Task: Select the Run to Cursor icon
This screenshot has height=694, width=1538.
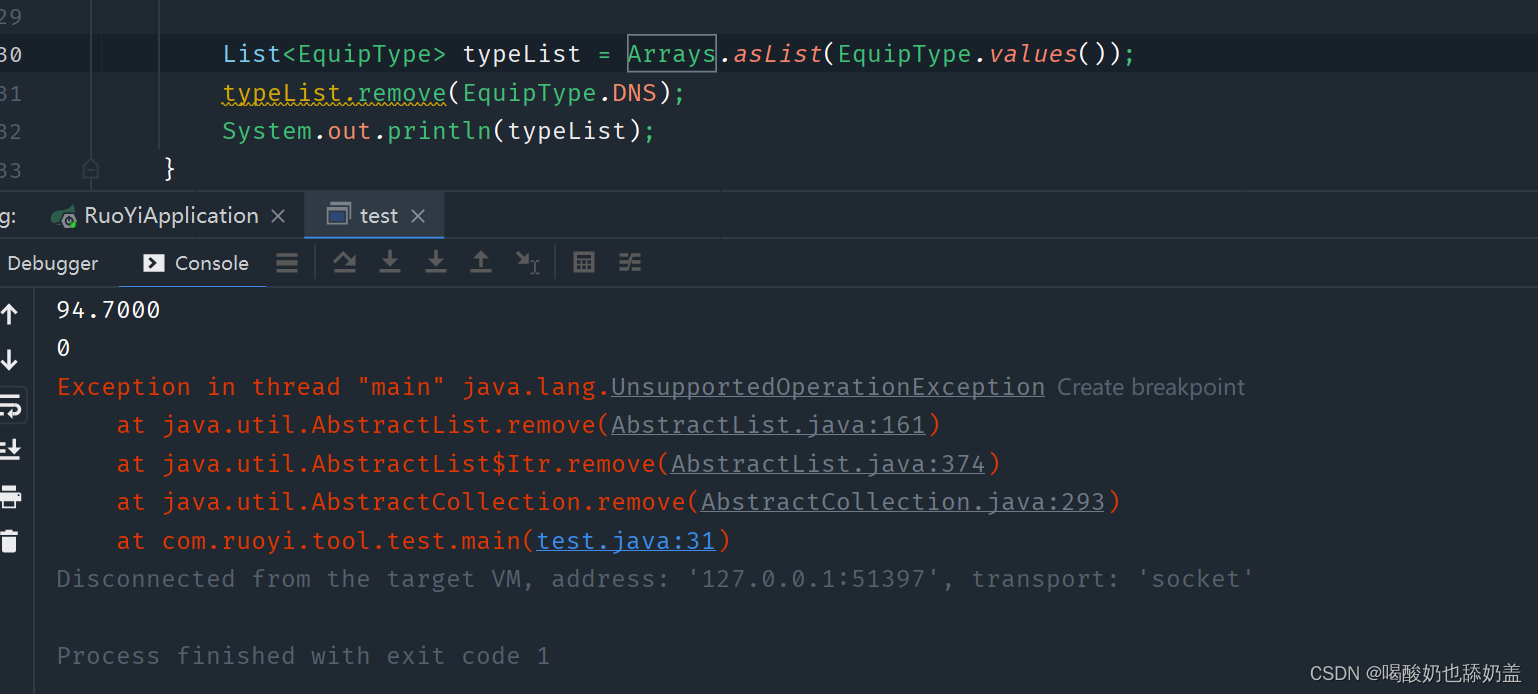Action: click(527, 262)
